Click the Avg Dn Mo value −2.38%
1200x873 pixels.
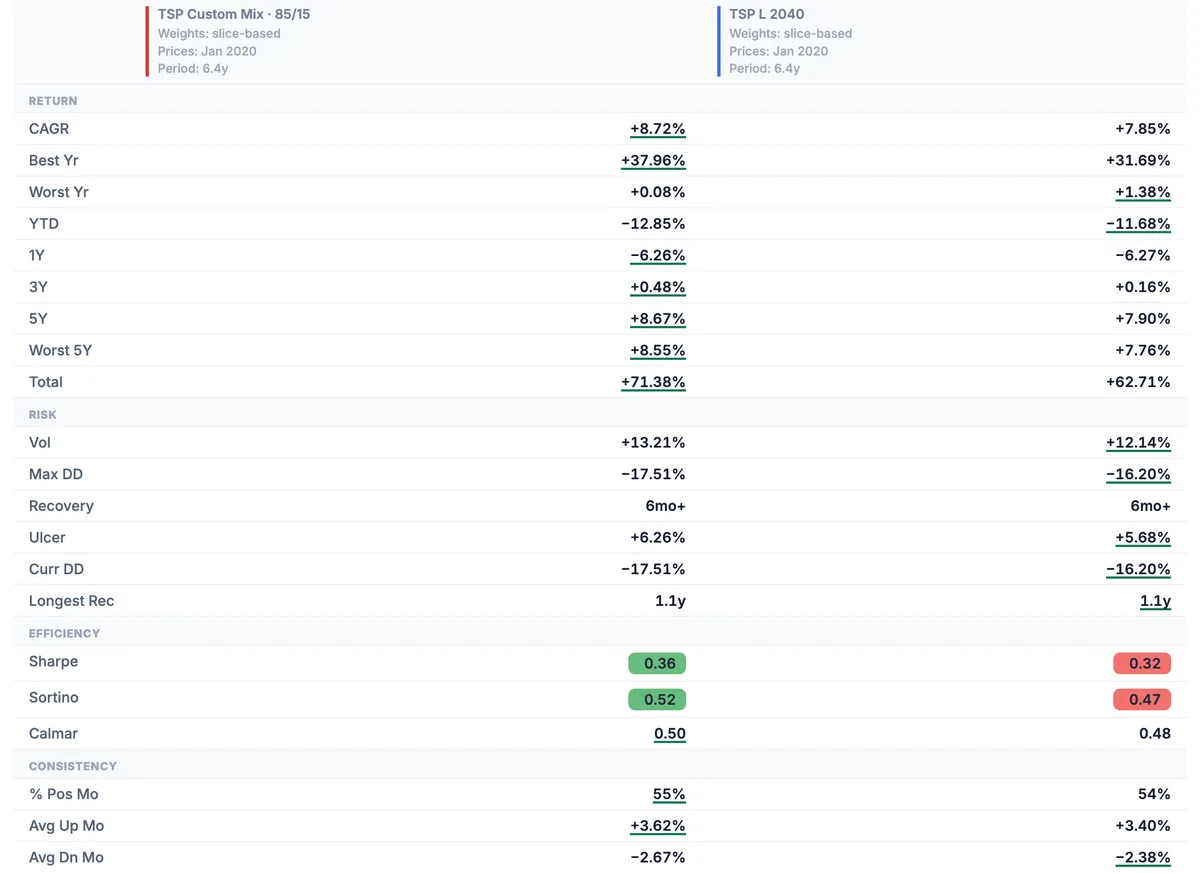pos(1143,858)
